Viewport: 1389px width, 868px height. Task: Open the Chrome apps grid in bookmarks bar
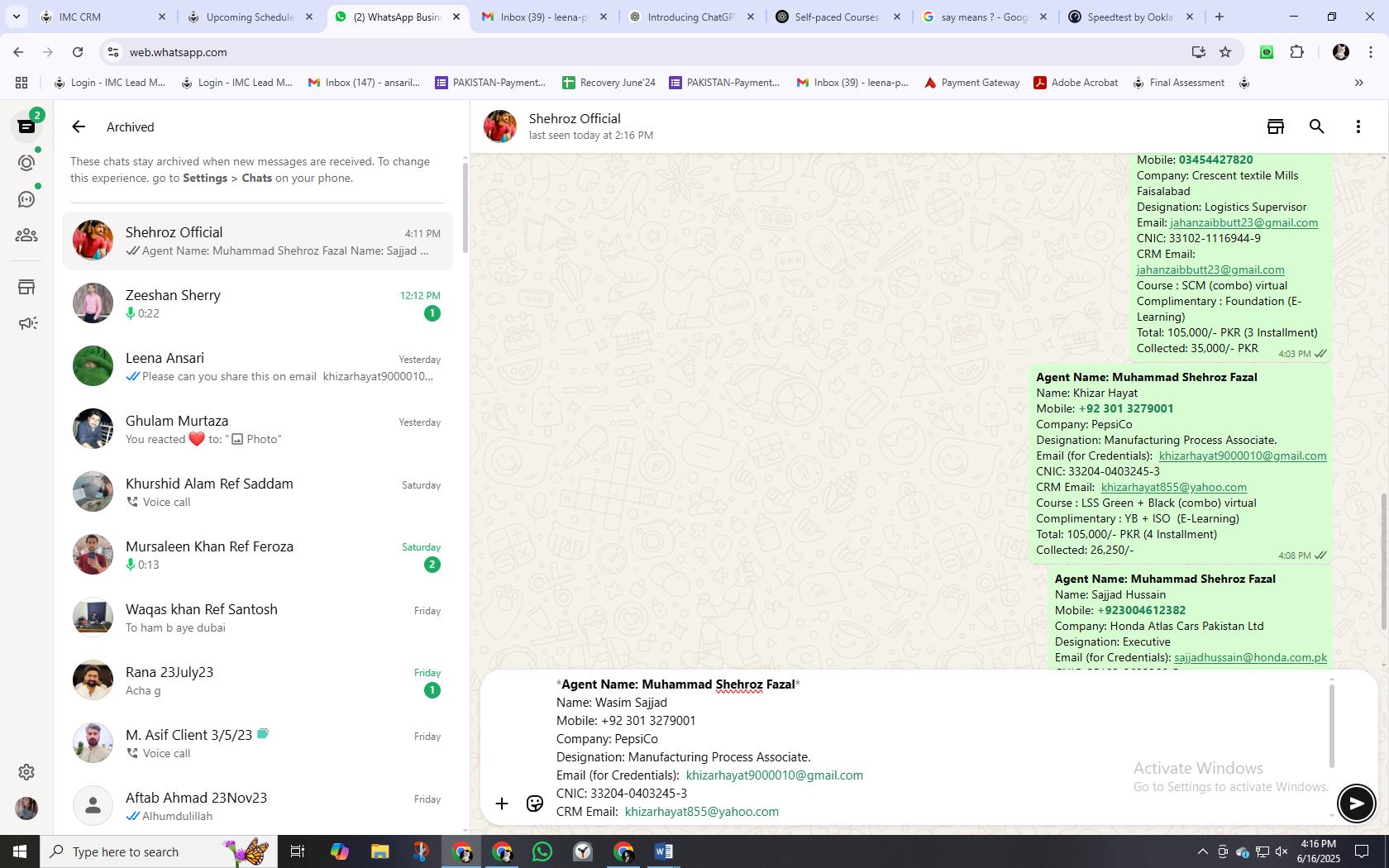(x=21, y=83)
